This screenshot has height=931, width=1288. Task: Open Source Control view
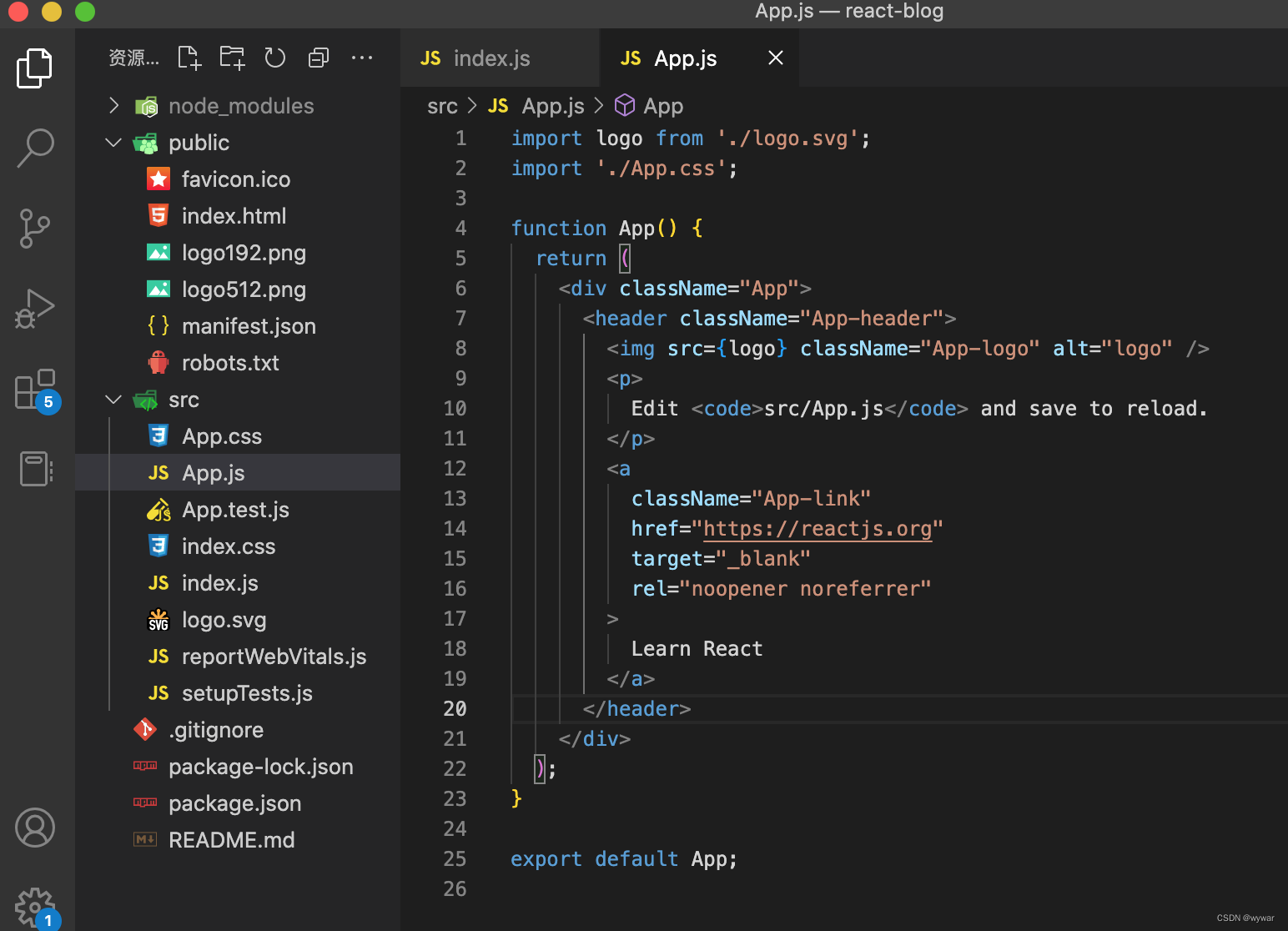pos(34,228)
